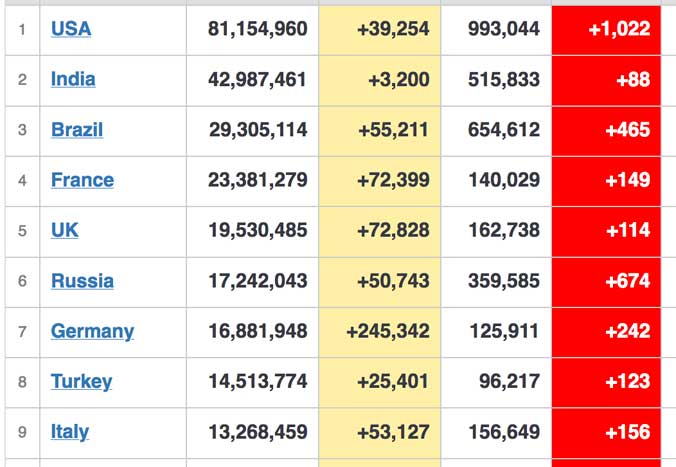Open the Italy country link
This screenshot has width=676, height=467.
pos(70,432)
